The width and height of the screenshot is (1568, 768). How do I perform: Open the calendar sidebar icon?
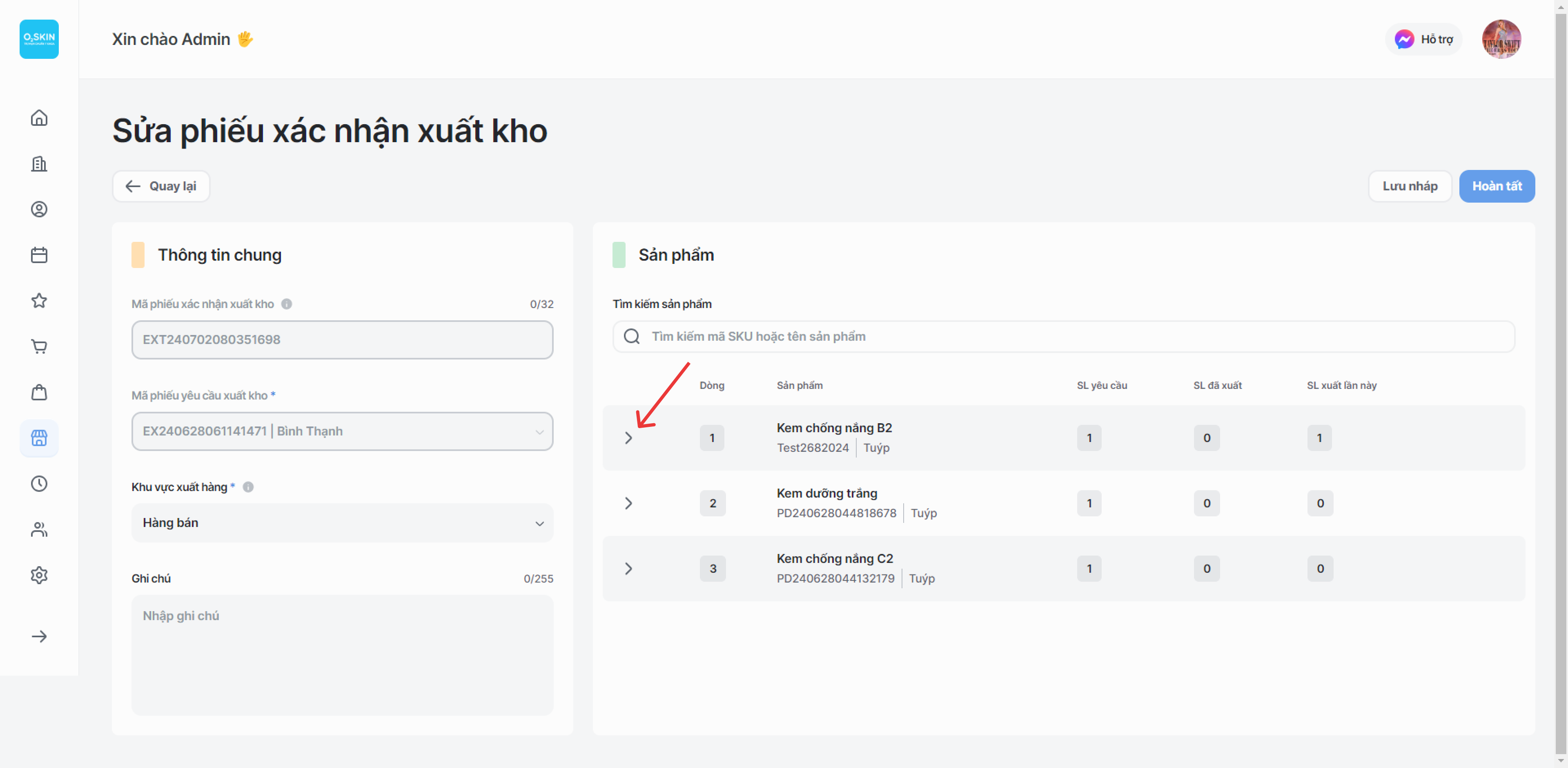coord(39,255)
